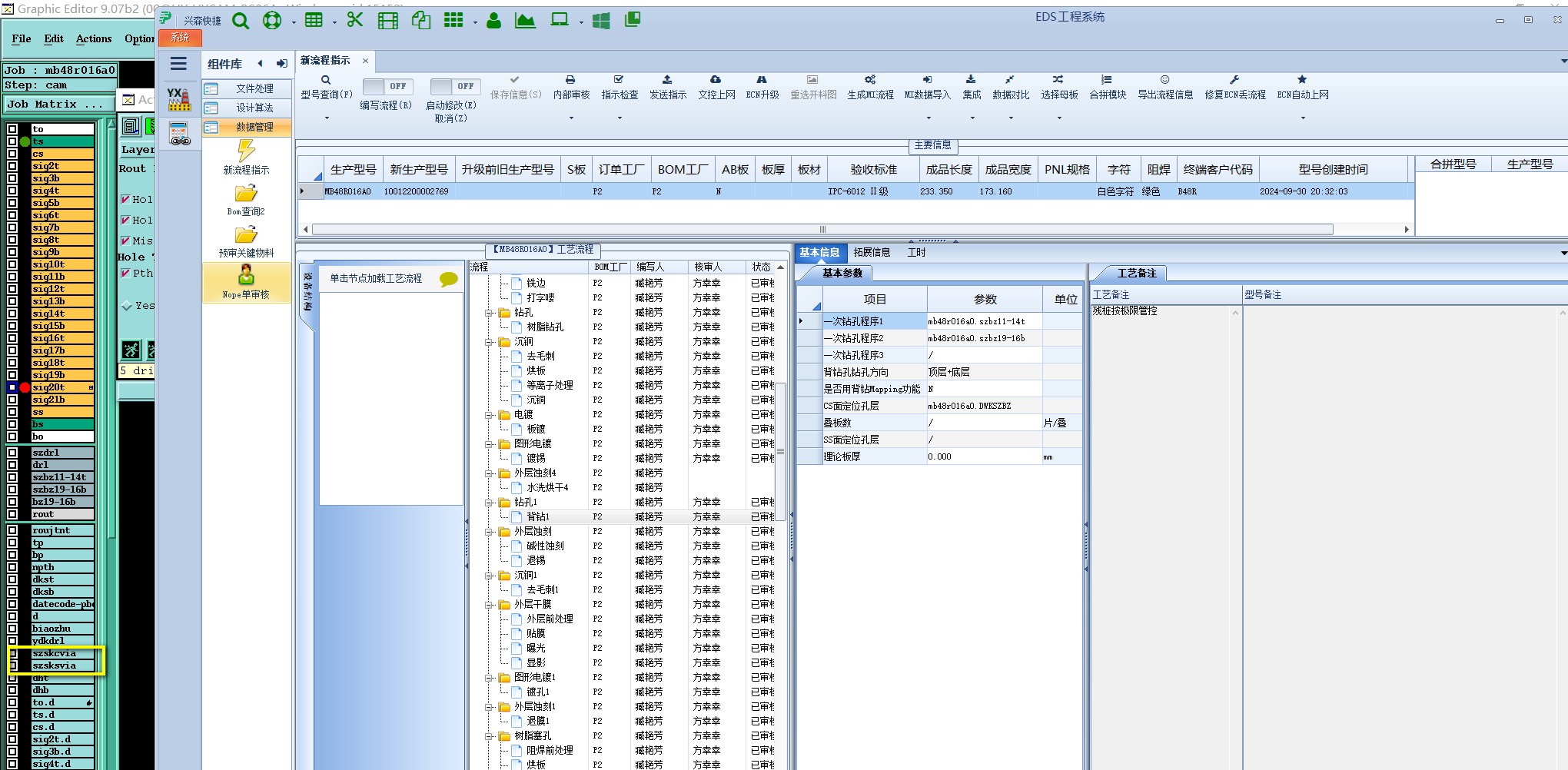This screenshot has width=1568, height=770.
Task: Open the File menu in Graphic Editor
Action: (22, 38)
